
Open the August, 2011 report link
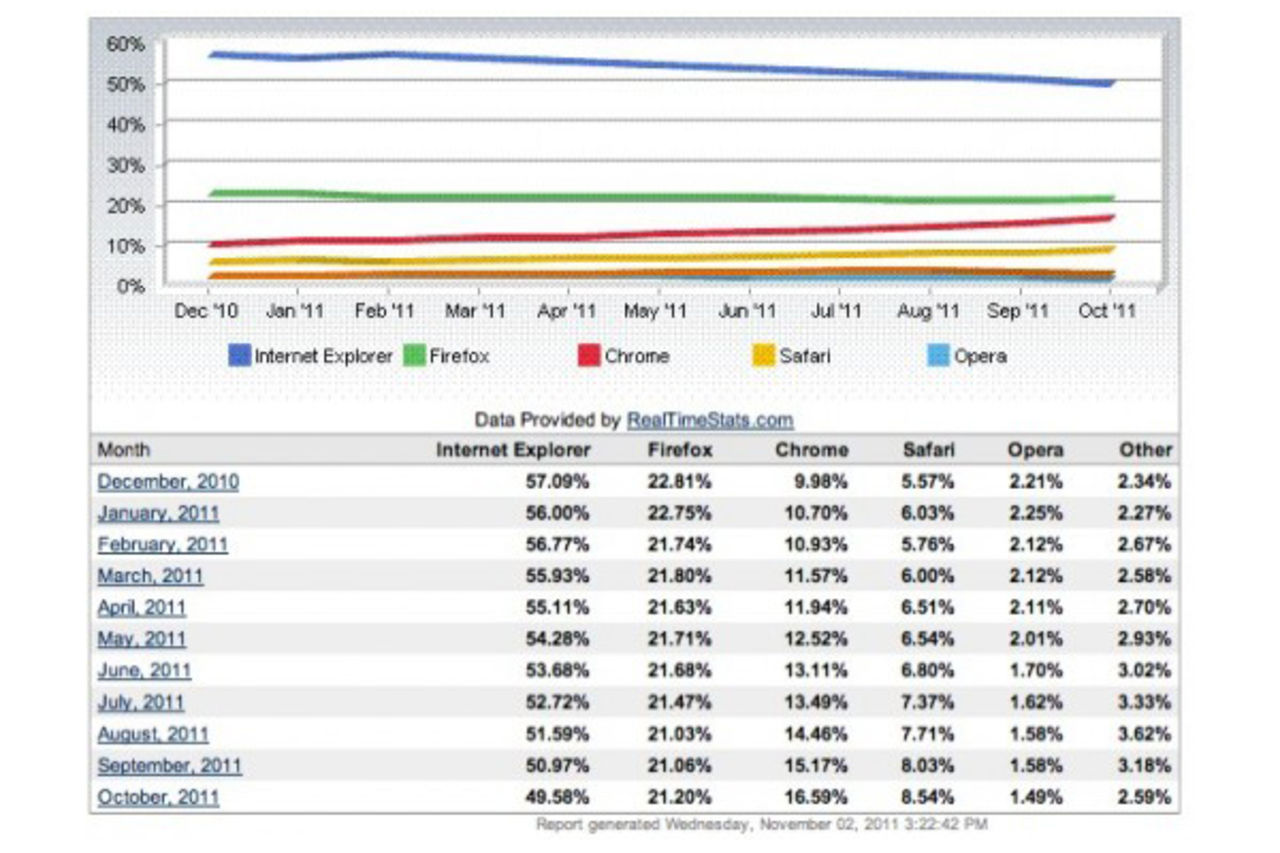pyautogui.click(x=153, y=735)
